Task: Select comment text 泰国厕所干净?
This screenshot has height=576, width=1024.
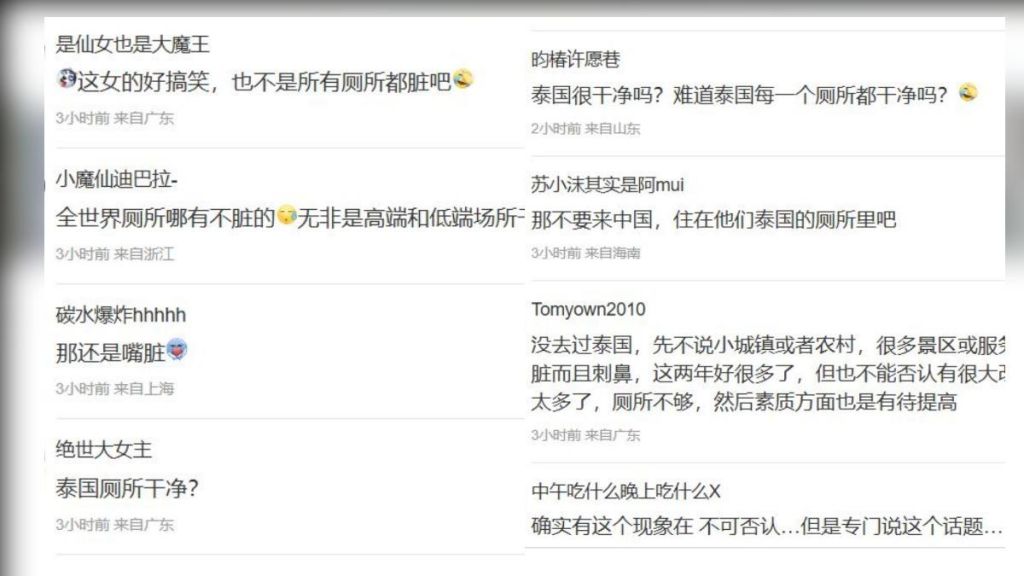Action: pos(127,488)
